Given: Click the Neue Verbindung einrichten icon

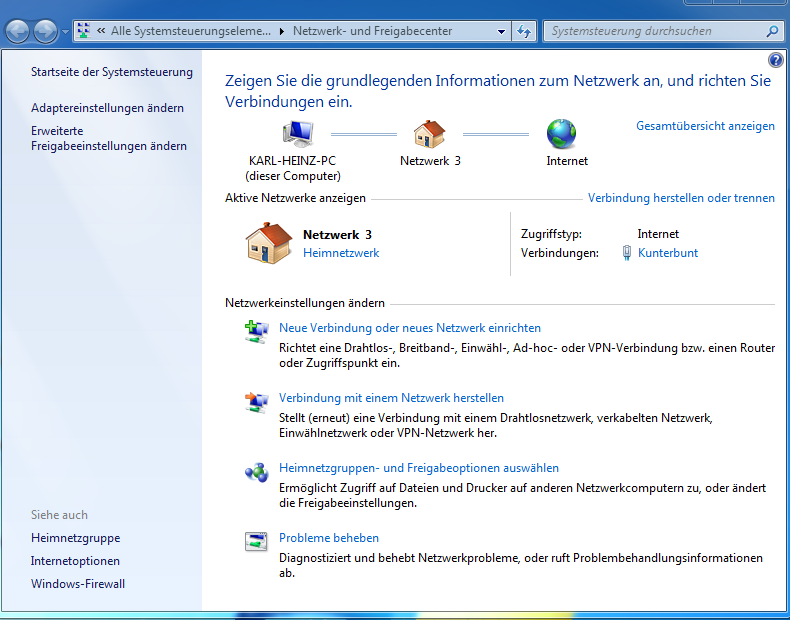Looking at the screenshot, I should (257, 331).
